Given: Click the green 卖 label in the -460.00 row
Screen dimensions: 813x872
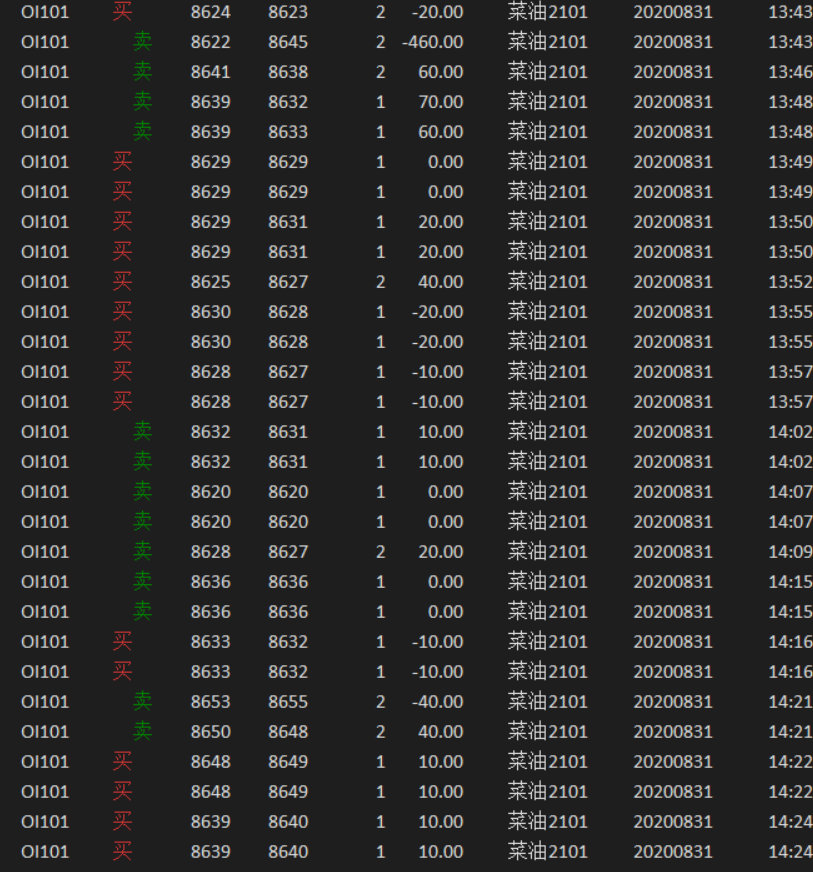Looking at the screenshot, I should [143, 42].
